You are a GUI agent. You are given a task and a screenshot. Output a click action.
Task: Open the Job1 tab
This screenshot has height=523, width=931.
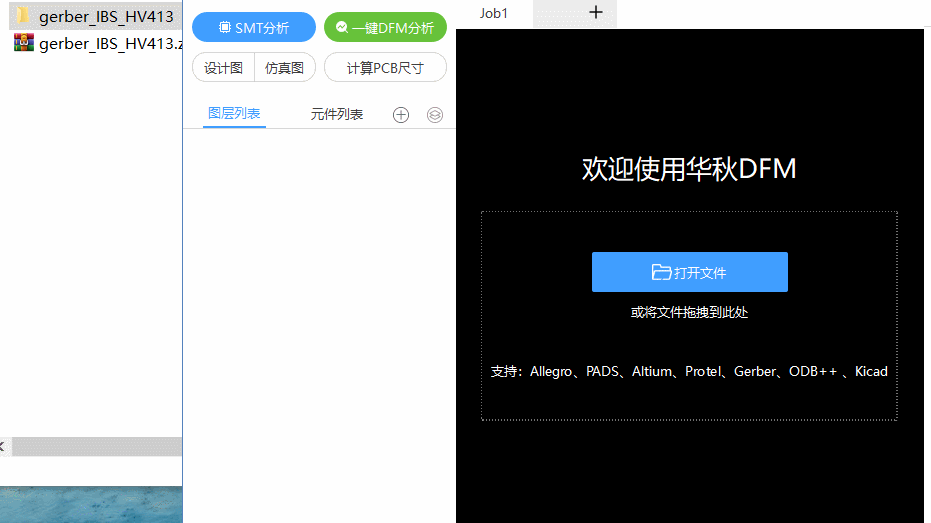point(494,13)
